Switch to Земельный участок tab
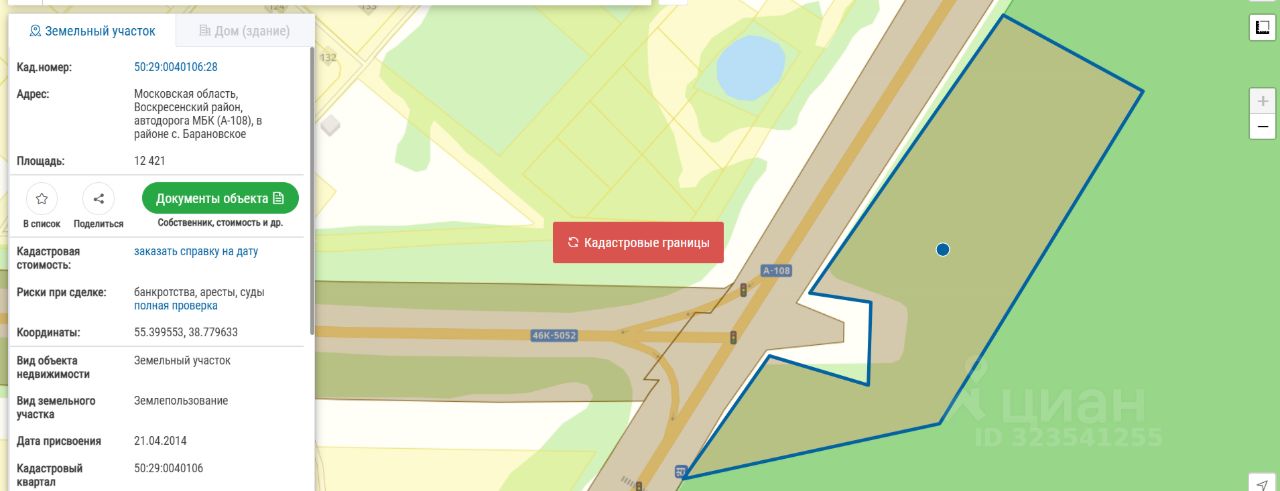Viewport: 1280px width, 491px height. [92, 31]
